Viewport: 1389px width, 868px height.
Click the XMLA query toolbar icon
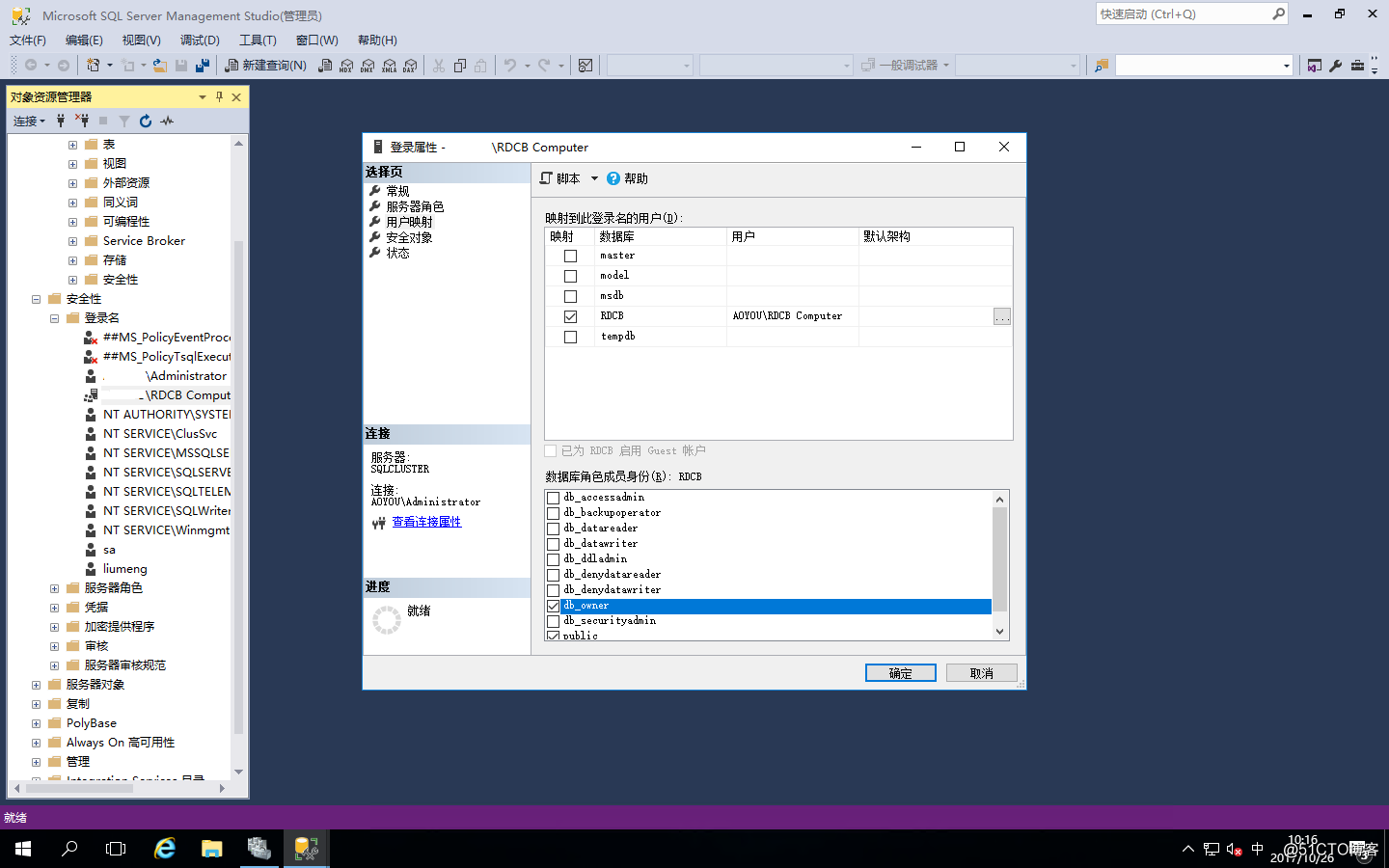389,66
